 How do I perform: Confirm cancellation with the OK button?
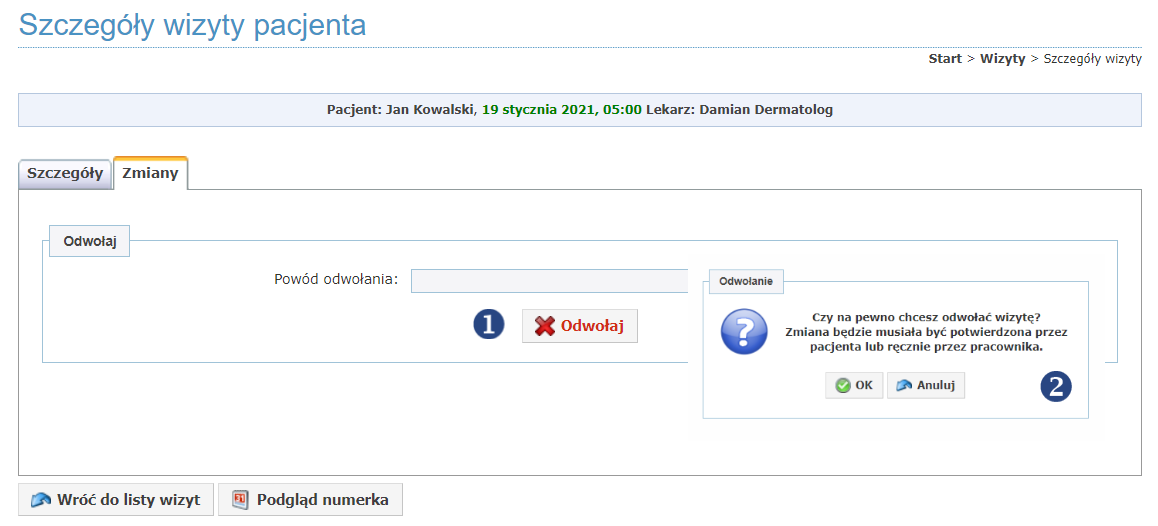[854, 386]
